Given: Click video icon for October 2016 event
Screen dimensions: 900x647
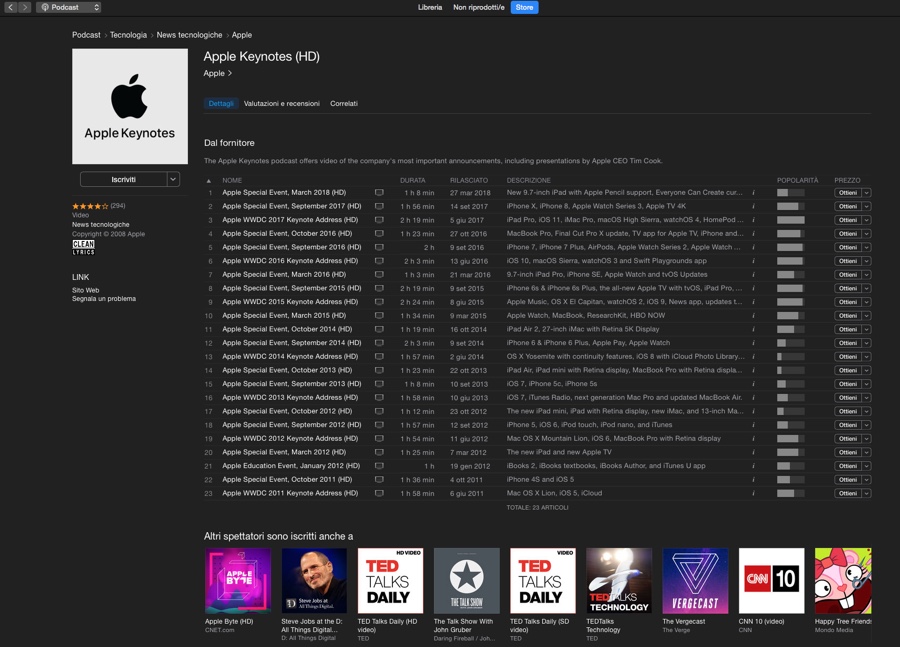Looking at the screenshot, I should click(x=379, y=234).
